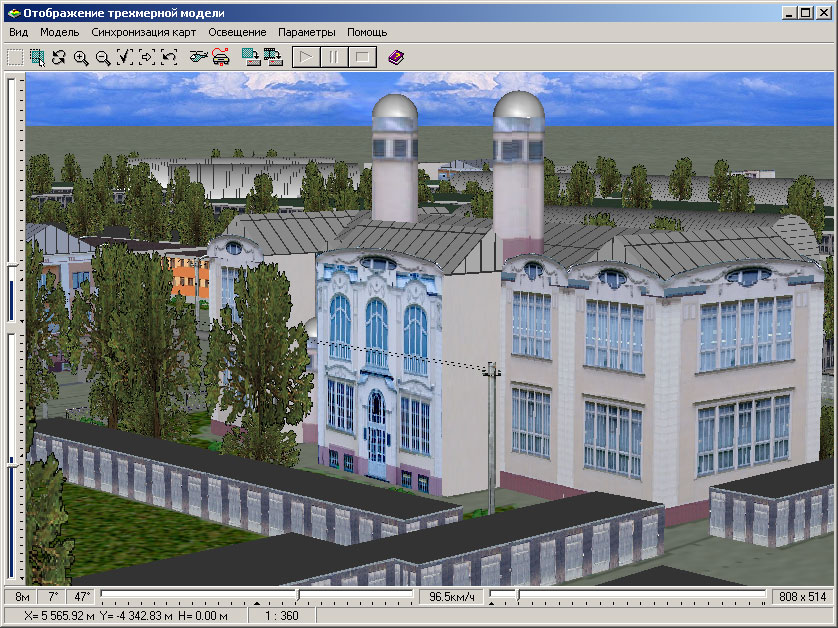Viewport: 838px width, 628px height.
Task: Click the dashed rectangle selection tool
Action: pyautogui.click(x=15, y=57)
